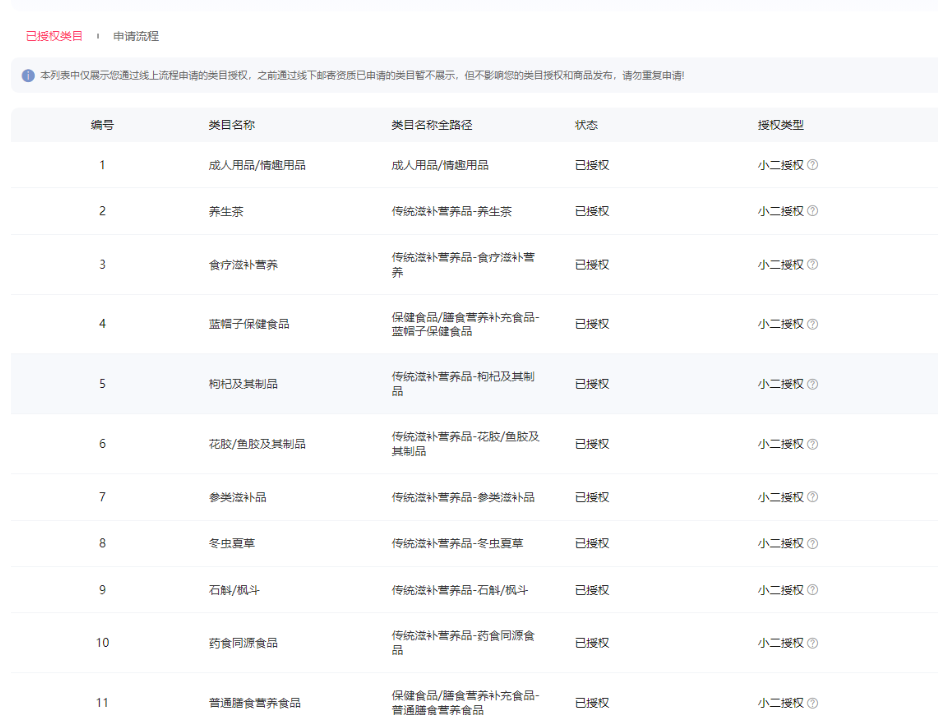The height and width of the screenshot is (715, 938).
Task: Click help icon beside 小二授权 in row 1
Action: [812, 165]
